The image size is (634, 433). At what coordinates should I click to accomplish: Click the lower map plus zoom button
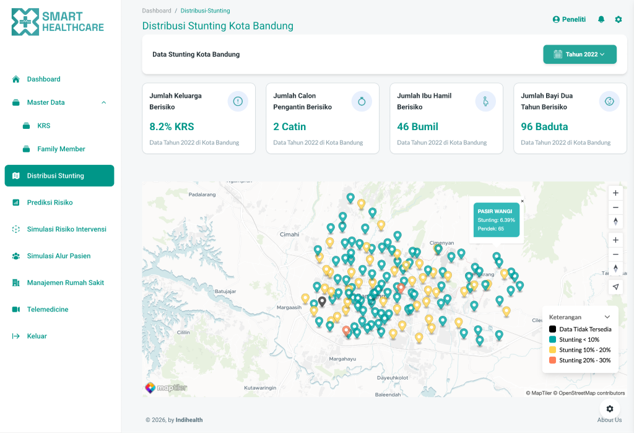point(615,240)
